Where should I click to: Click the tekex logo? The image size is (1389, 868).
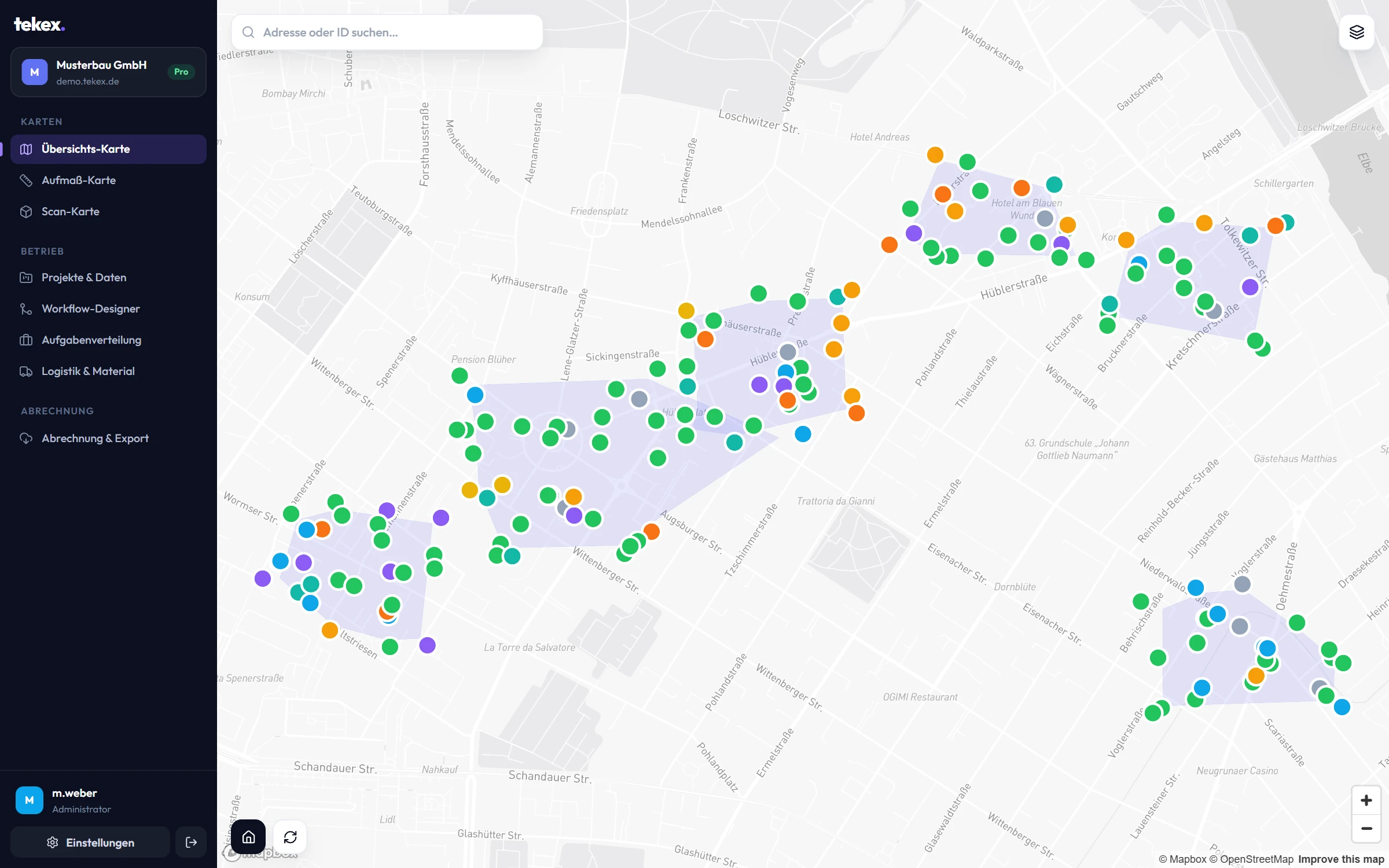39,24
